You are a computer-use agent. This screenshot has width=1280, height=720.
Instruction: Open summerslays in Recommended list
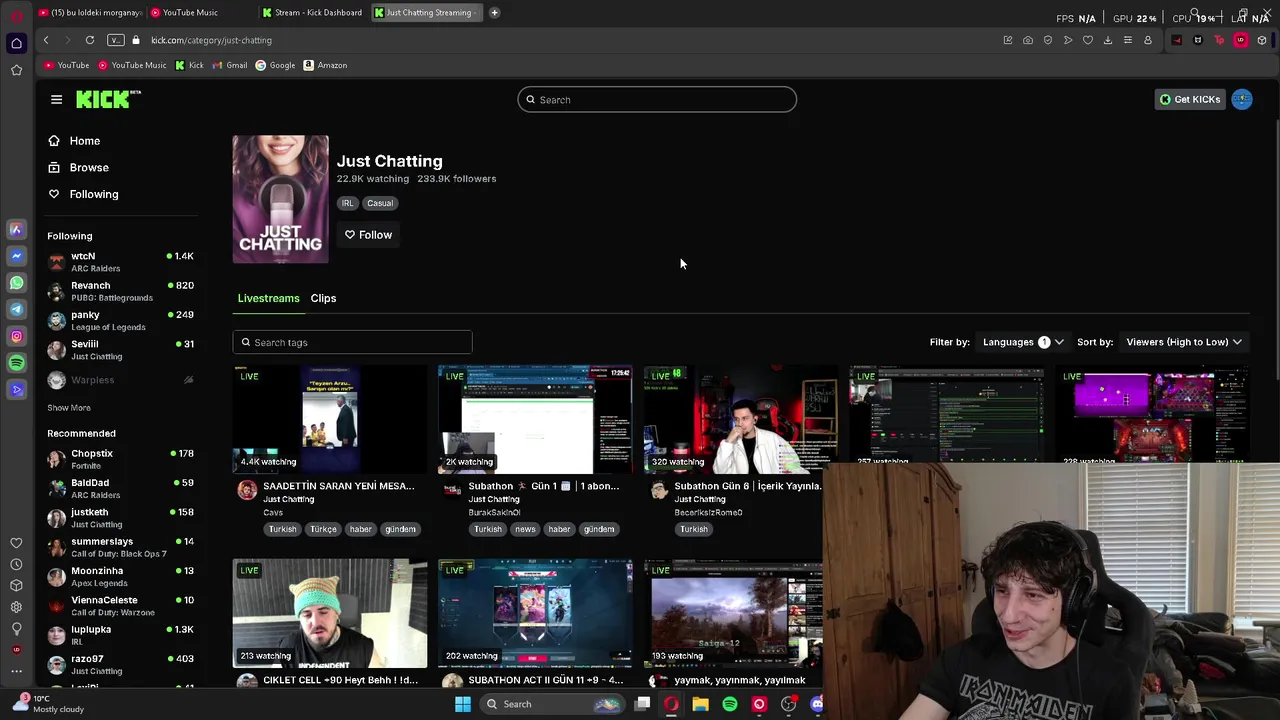(x=120, y=547)
